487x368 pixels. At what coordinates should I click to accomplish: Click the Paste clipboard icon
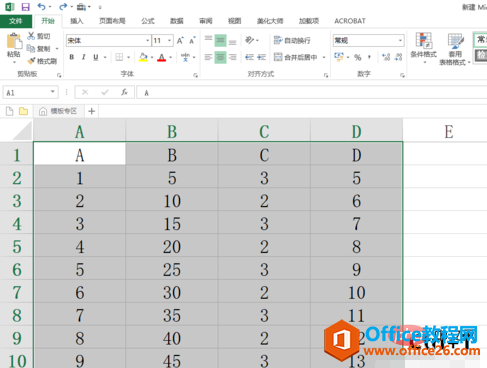tap(14, 42)
